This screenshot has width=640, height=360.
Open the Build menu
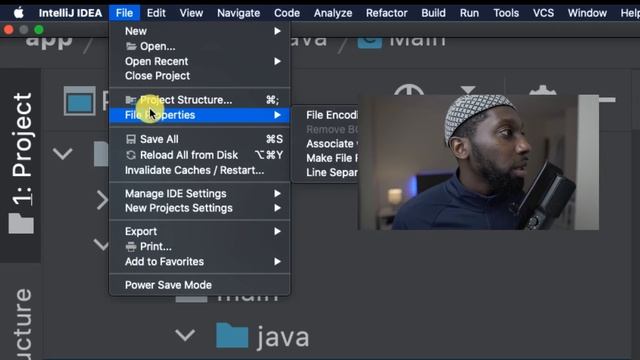point(433,13)
